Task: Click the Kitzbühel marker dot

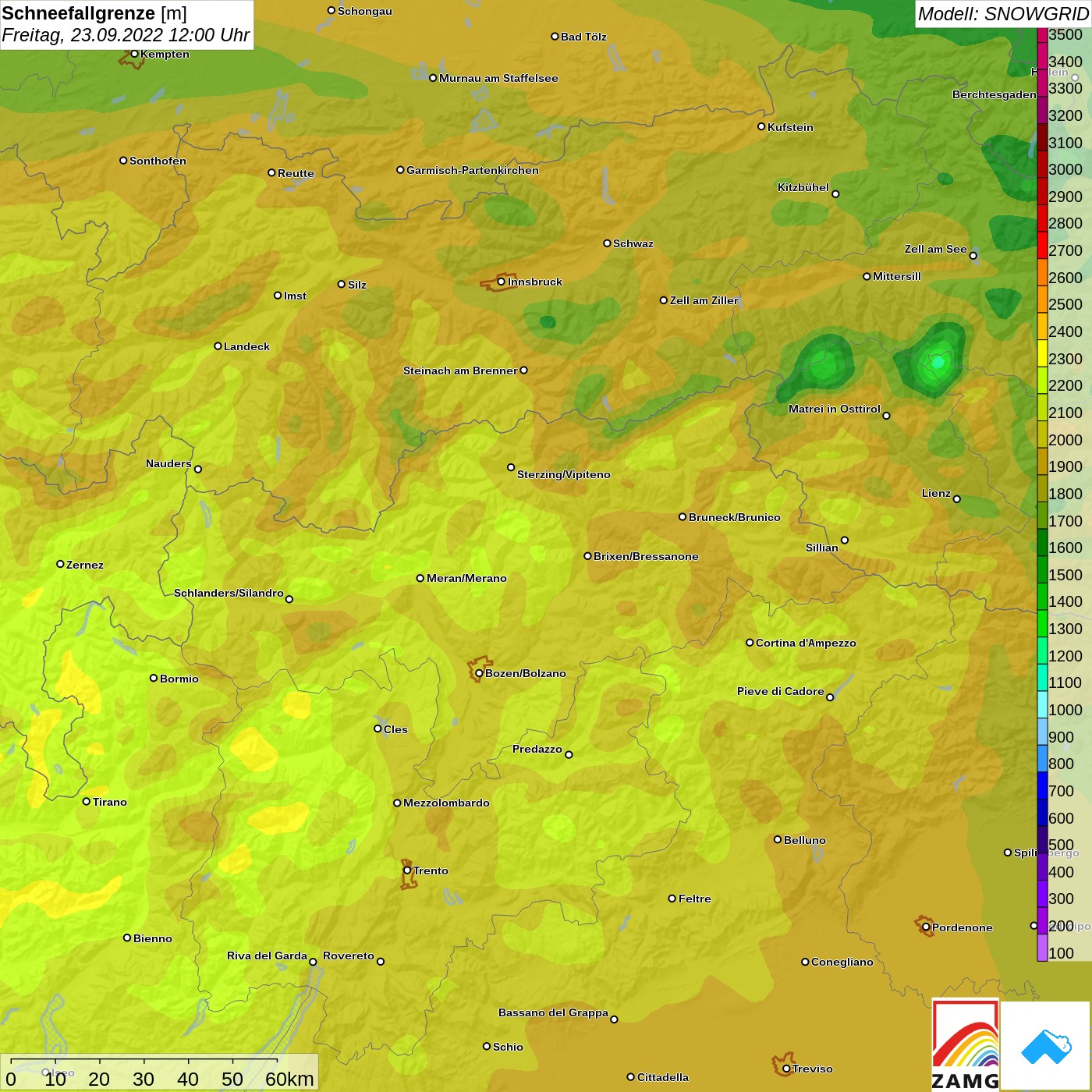Action: pos(835,194)
